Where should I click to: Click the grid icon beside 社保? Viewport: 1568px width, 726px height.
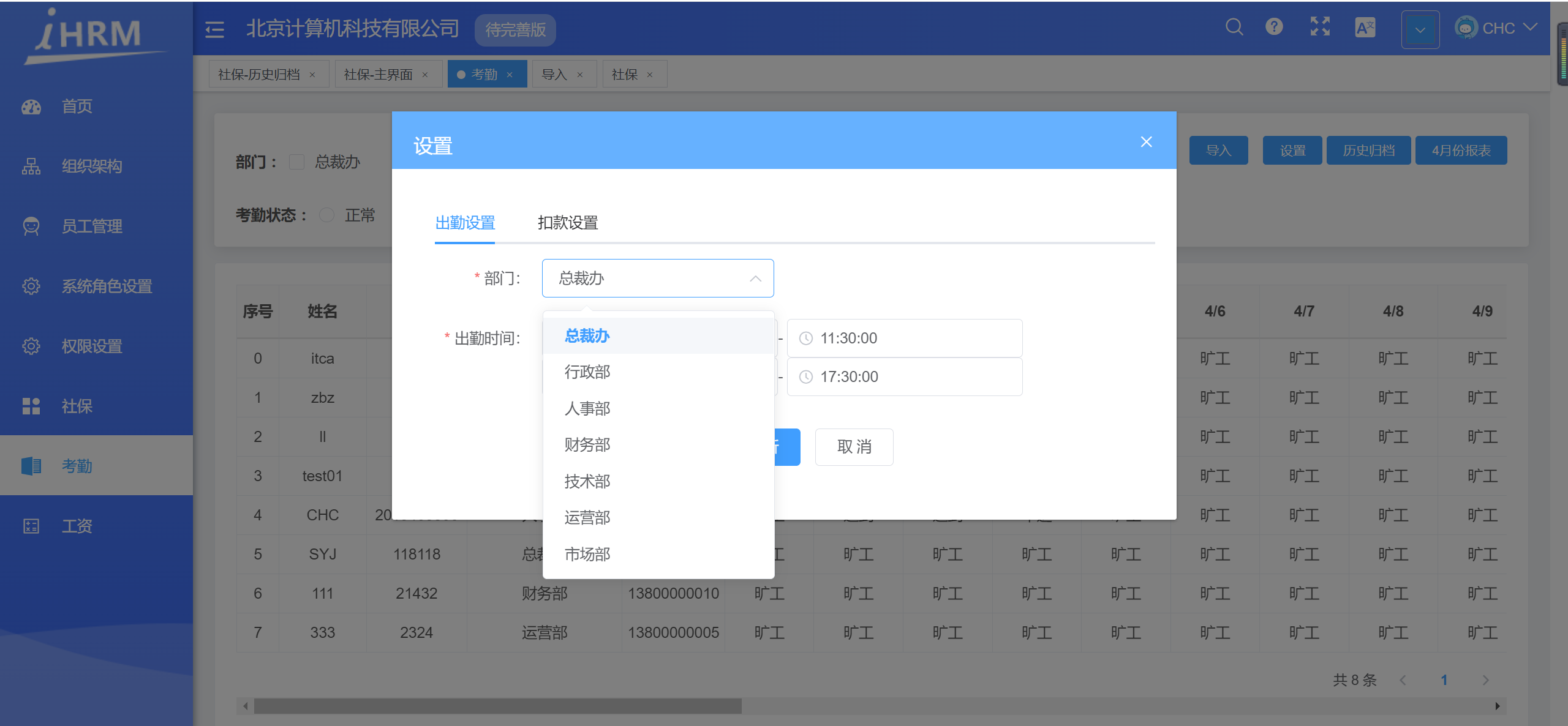coord(31,406)
